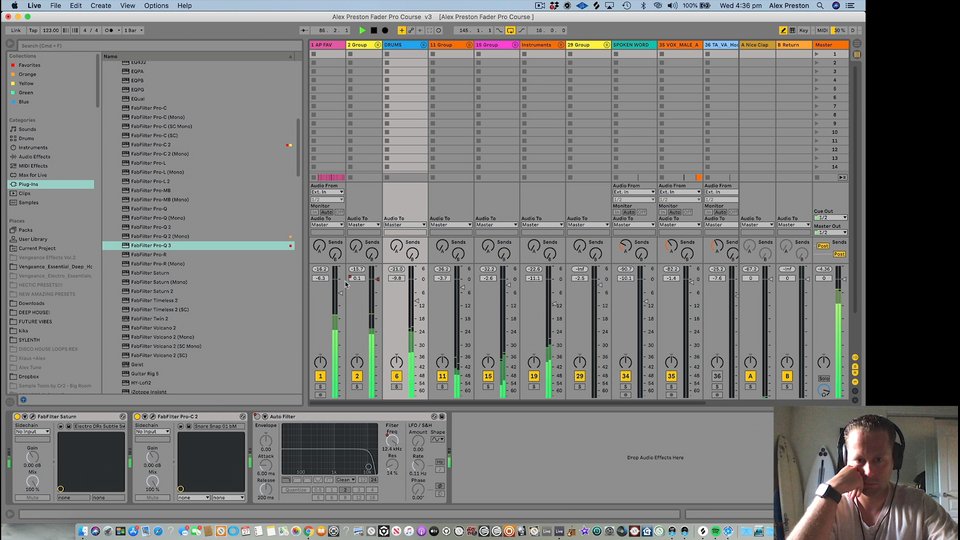Toggle the computer MIDI keyboard button
This screenshot has width=960, height=540.
tap(792, 30)
